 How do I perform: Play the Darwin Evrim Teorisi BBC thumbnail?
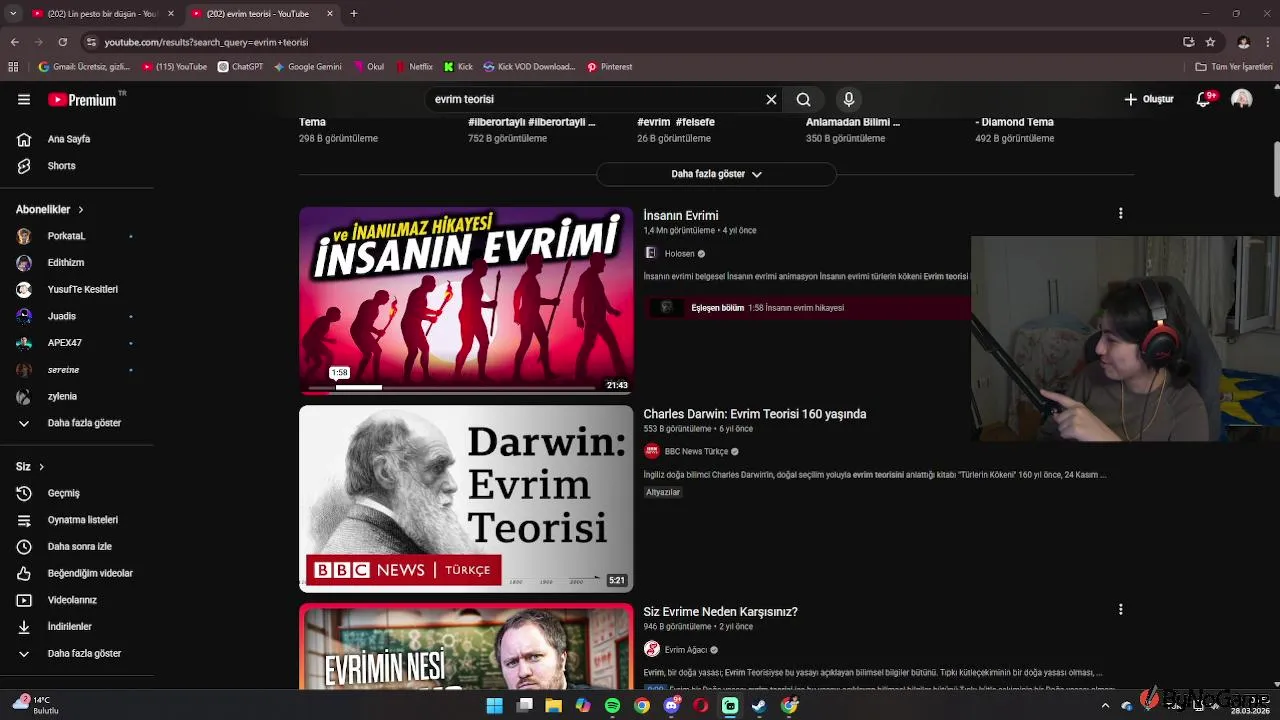(466, 498)
